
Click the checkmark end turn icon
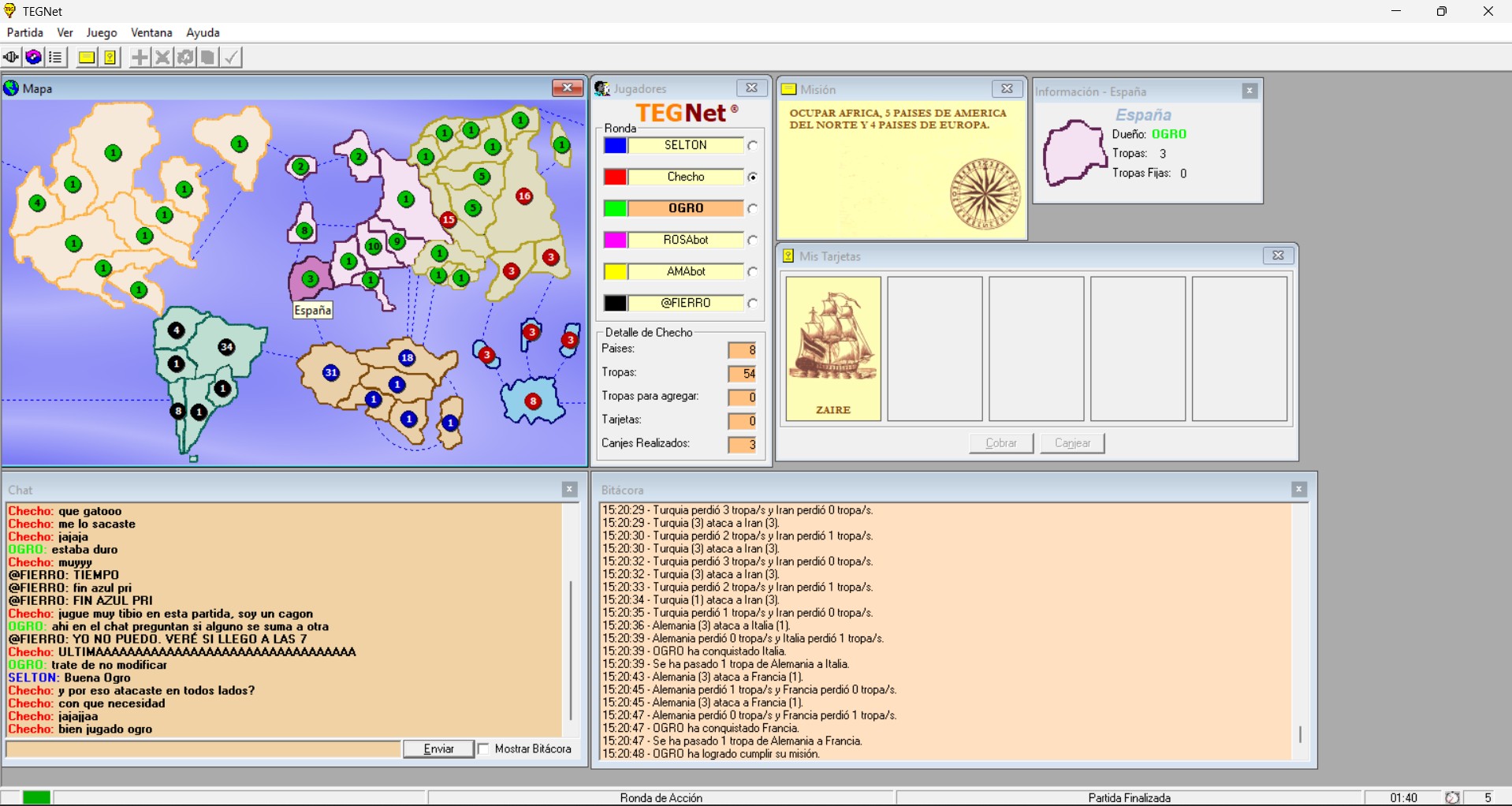point(231,58)
